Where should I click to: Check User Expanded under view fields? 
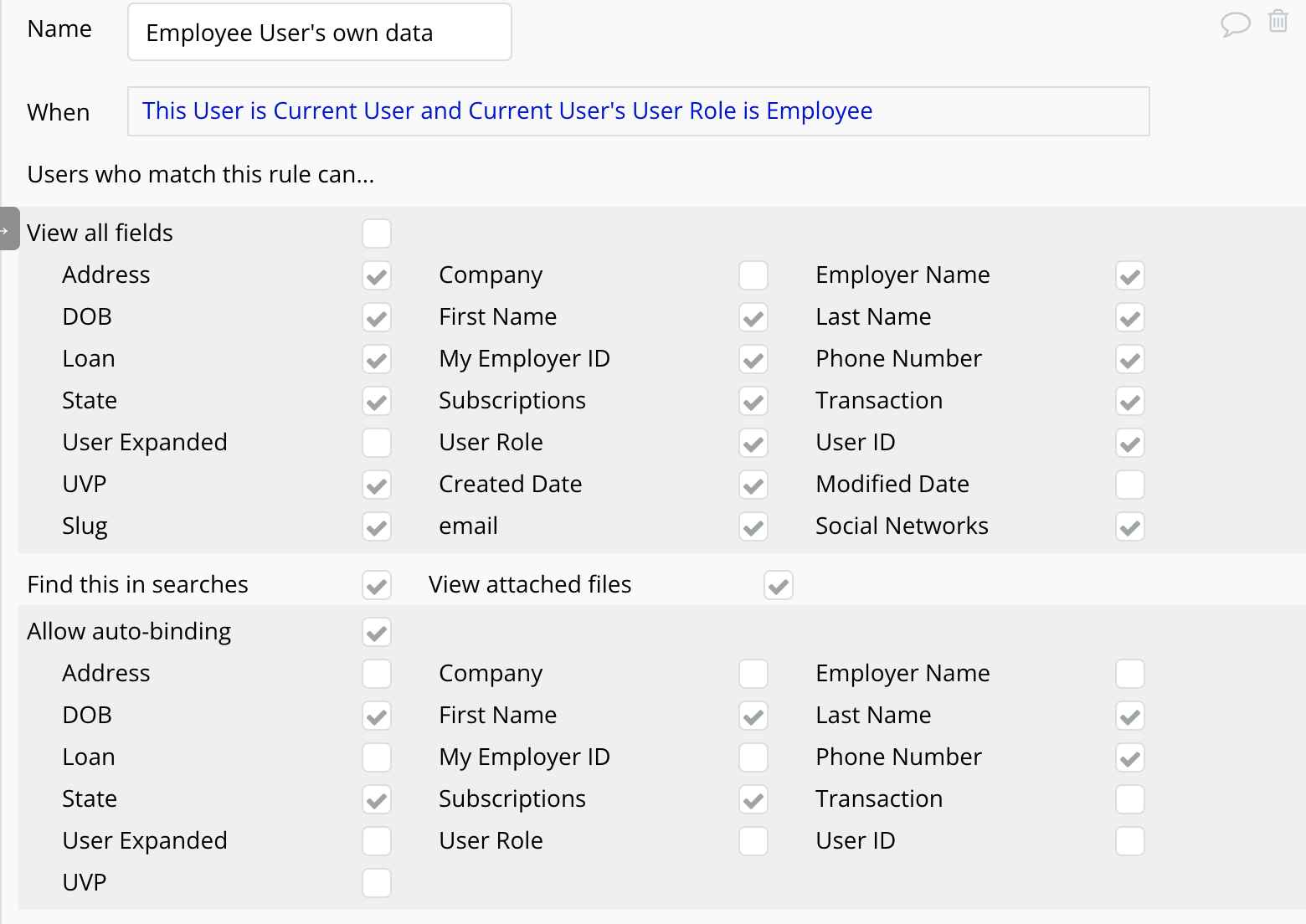377,443
